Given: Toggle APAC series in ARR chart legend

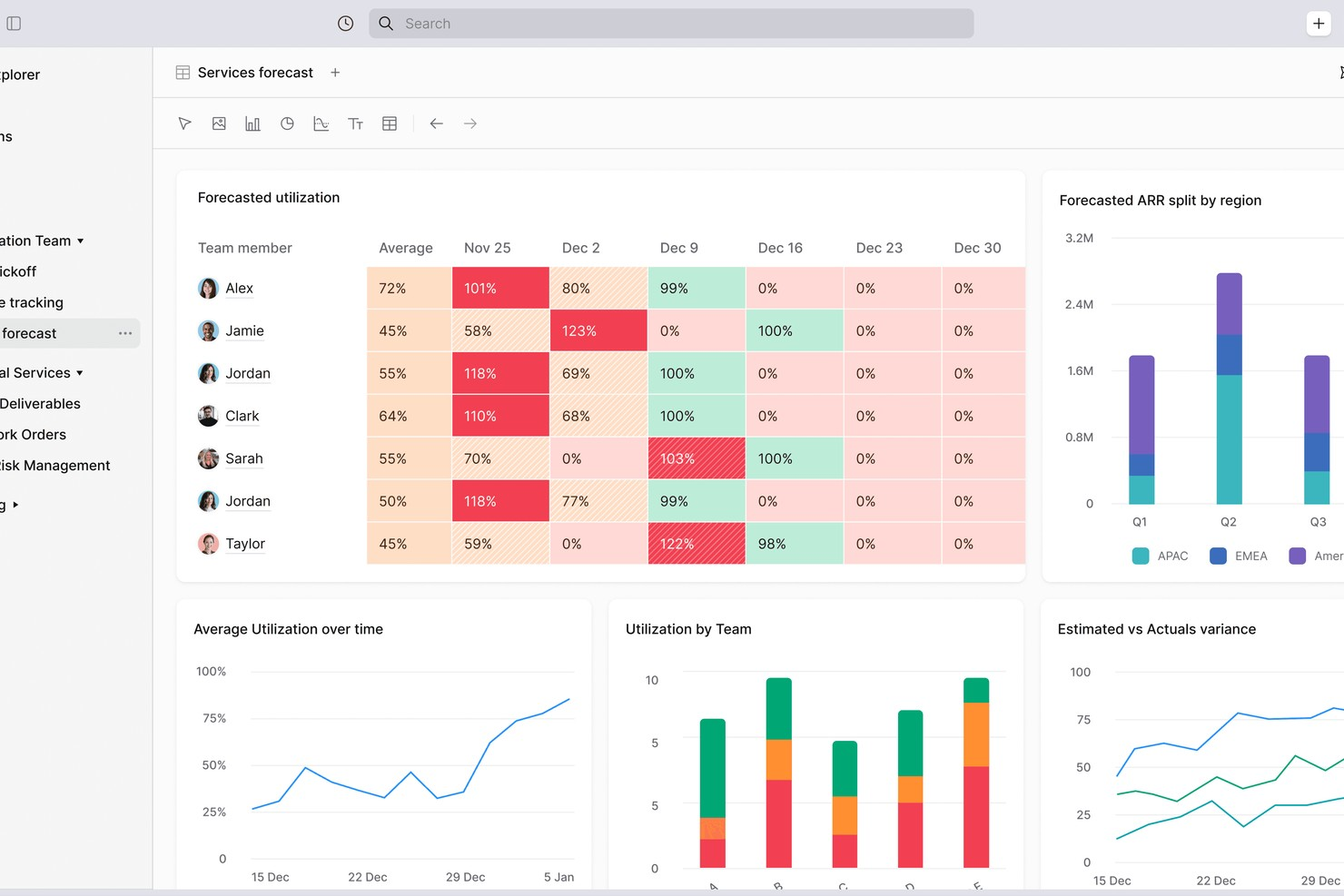Looking at the screenshot, I should (1161, 556).
